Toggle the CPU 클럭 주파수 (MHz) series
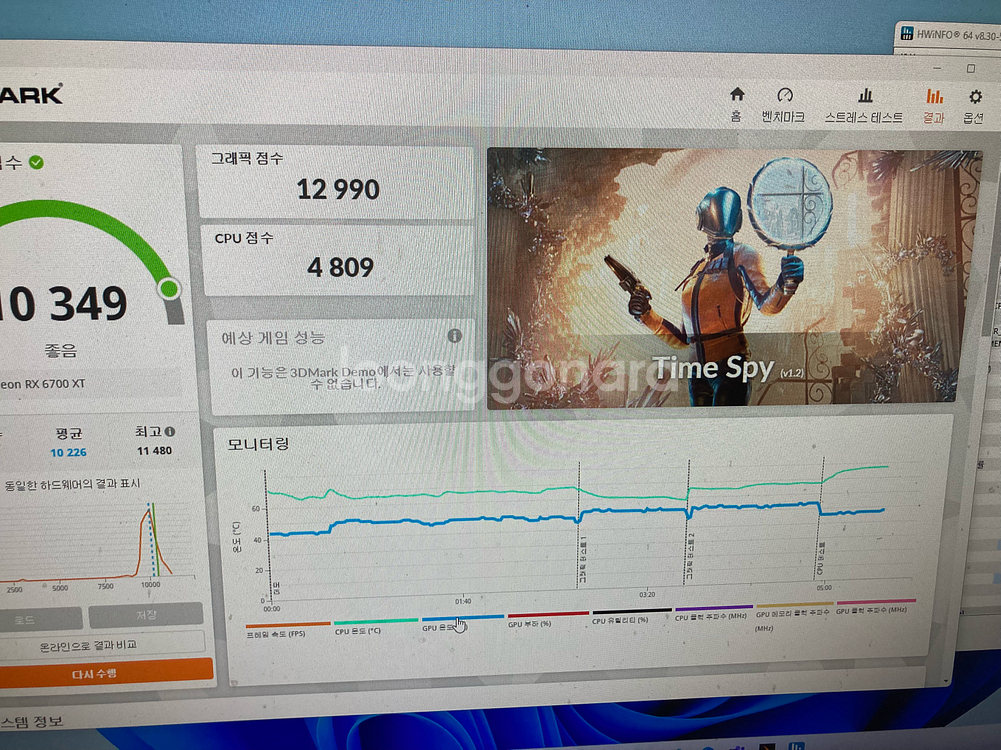This screenshot has width=1001, height=750. pyautogui.click(x=713, y=613)
